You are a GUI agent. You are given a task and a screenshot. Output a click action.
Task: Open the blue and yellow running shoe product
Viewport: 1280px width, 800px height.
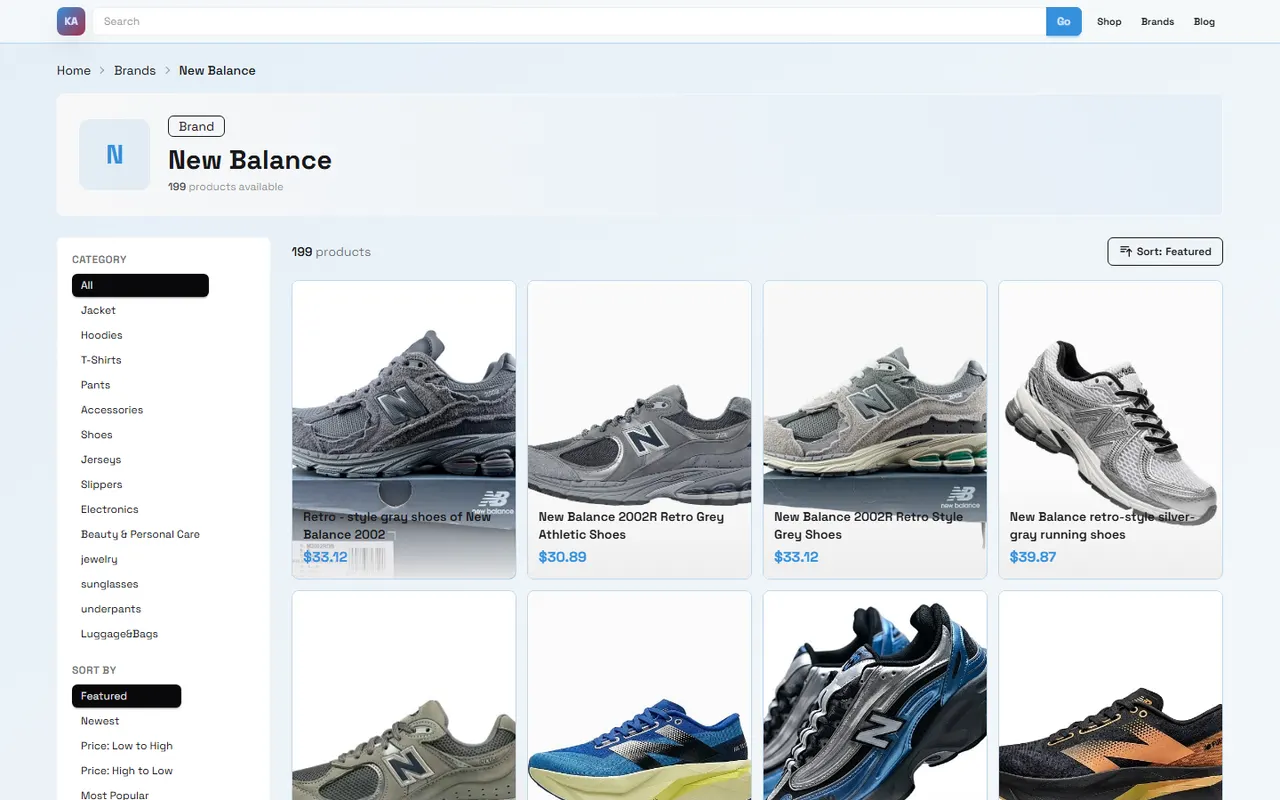pos(639,695)
